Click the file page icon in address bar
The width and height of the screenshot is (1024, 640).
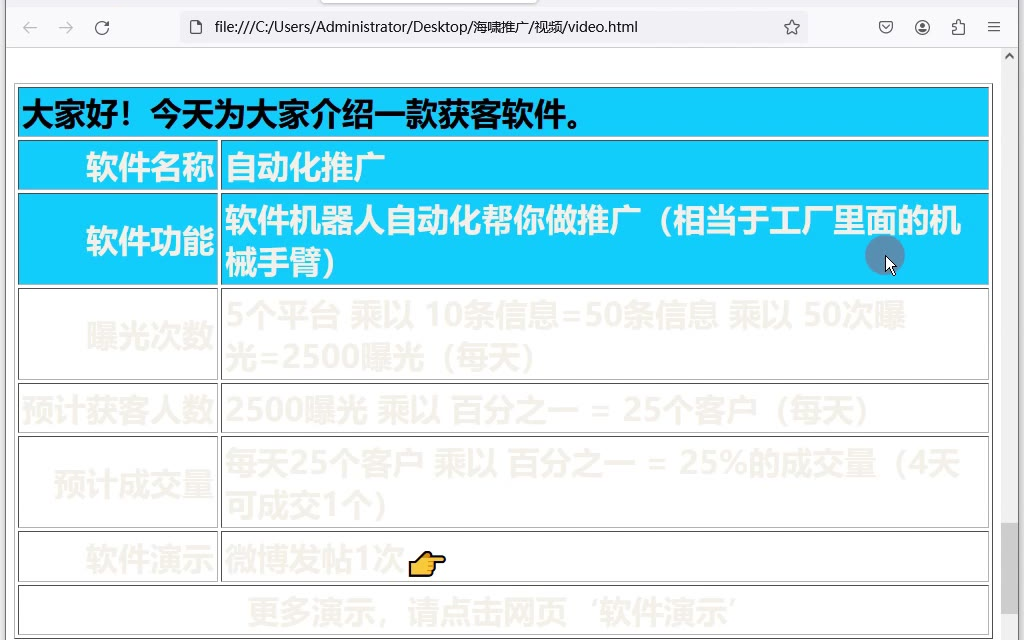click(x=196, y=27)
